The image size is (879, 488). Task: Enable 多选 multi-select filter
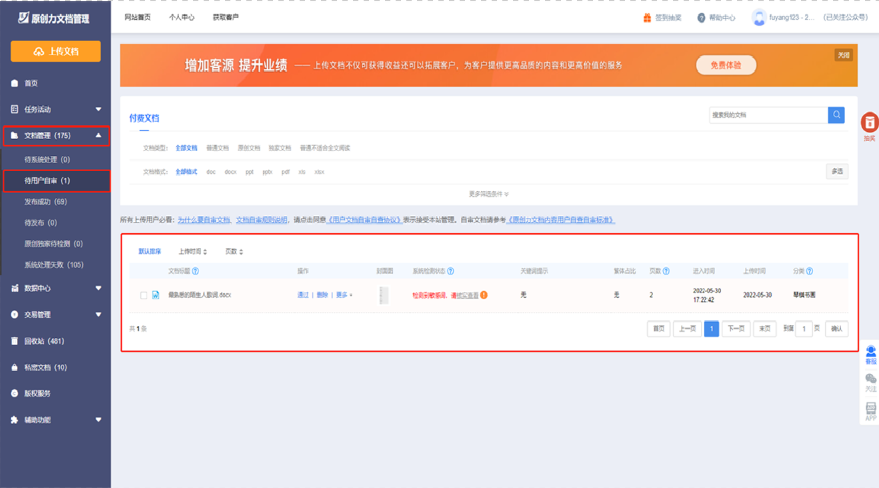837,172
